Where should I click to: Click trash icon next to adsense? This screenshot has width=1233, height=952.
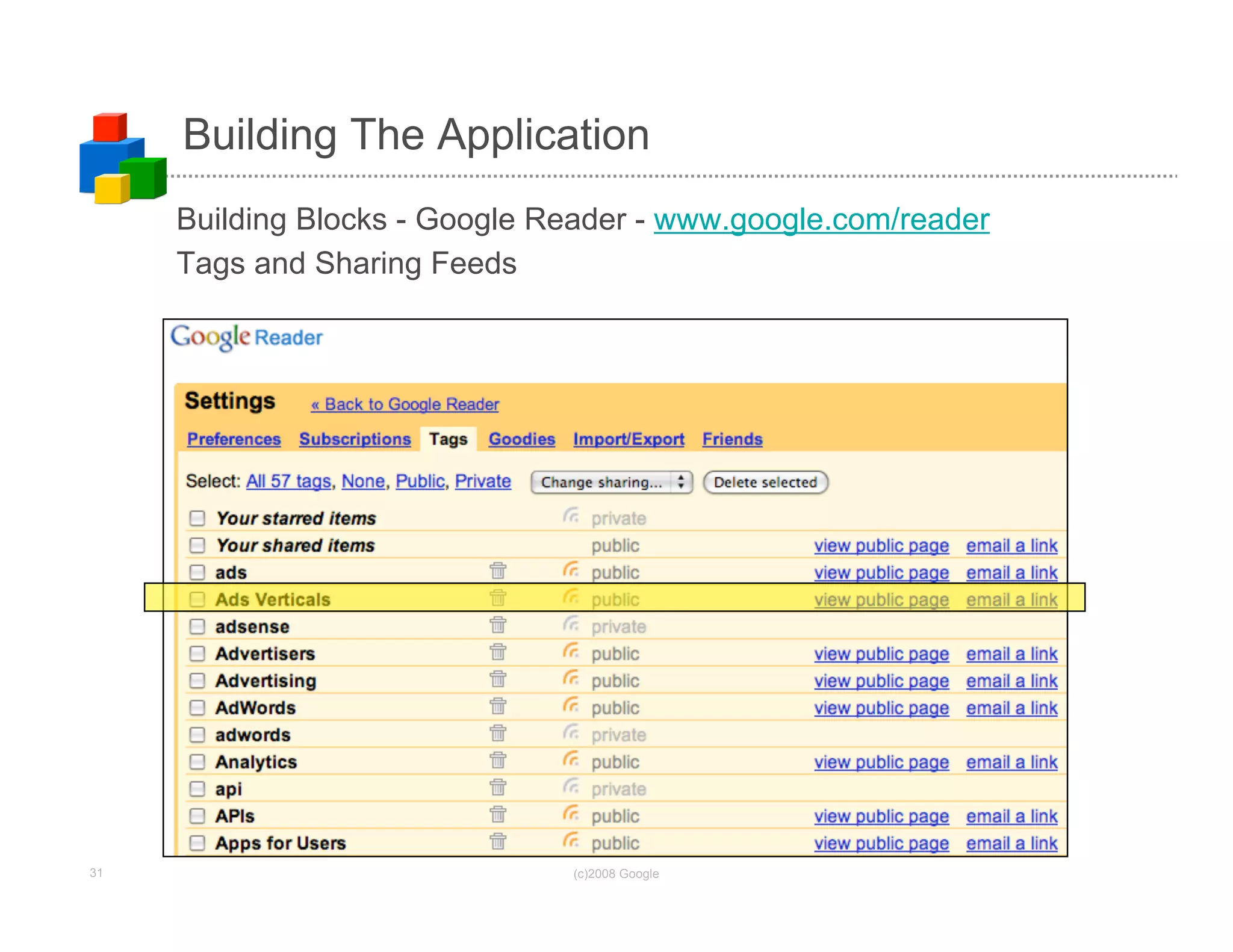[498, 625]
